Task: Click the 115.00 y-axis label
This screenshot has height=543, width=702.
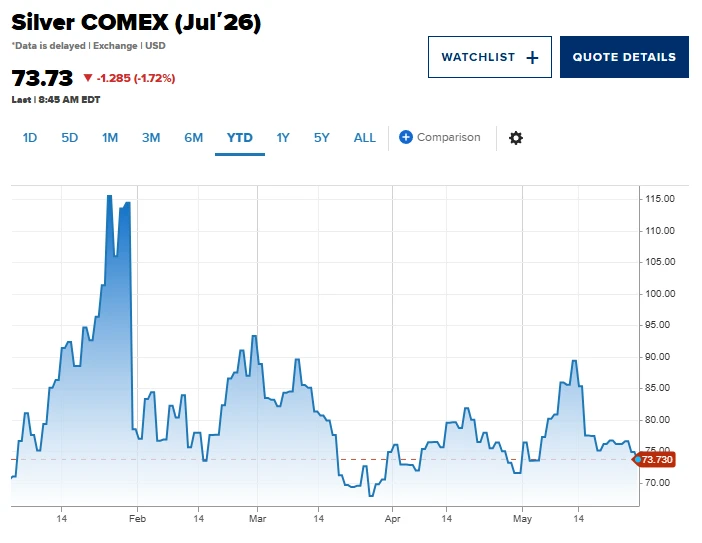Action: [660, 199]
